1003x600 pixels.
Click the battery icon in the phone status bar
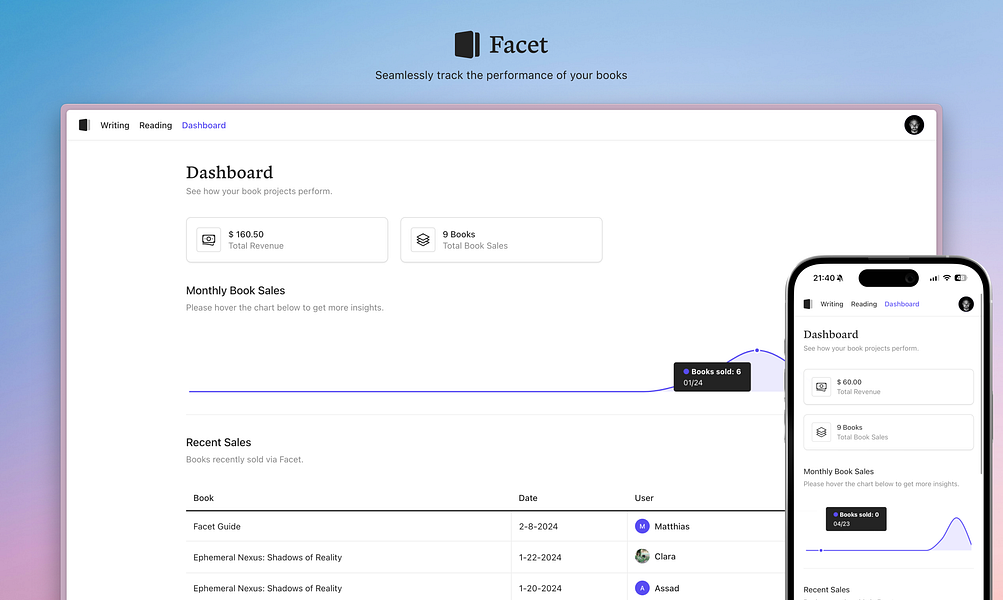pyautogui.click(x=960, y=278)
